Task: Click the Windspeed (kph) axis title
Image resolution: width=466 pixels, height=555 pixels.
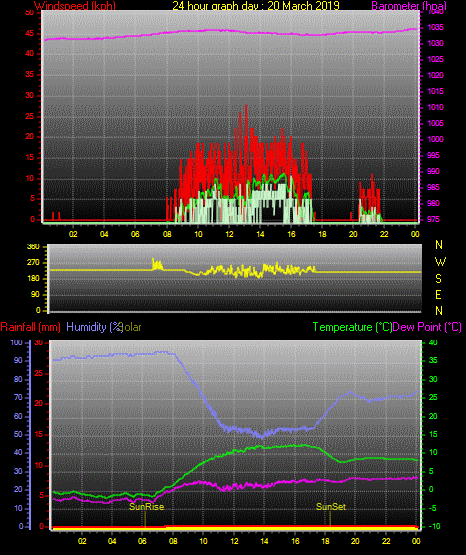Action: tap(75, 6)
